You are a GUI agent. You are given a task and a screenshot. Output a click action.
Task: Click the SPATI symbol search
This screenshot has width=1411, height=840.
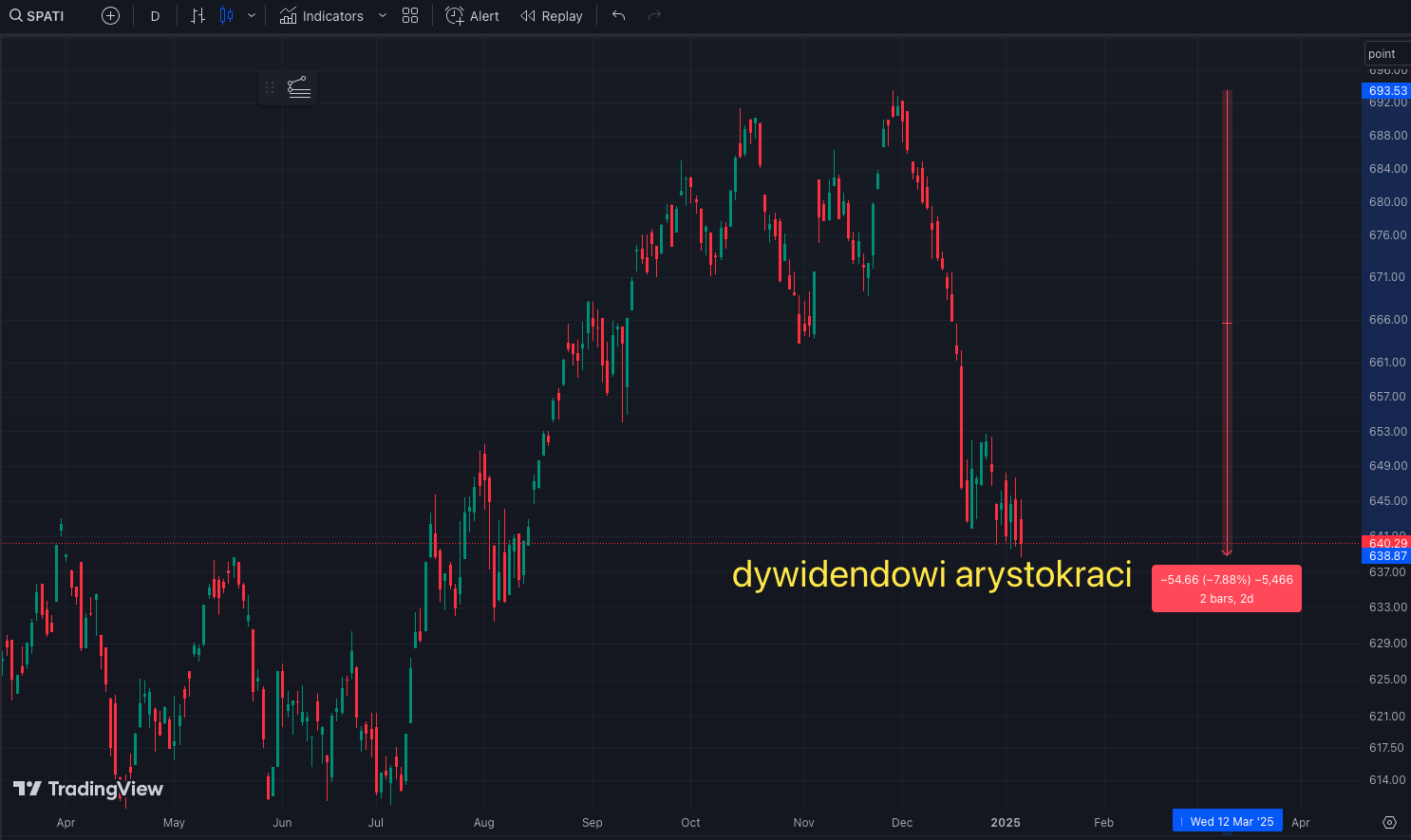[x=38, y=16]
